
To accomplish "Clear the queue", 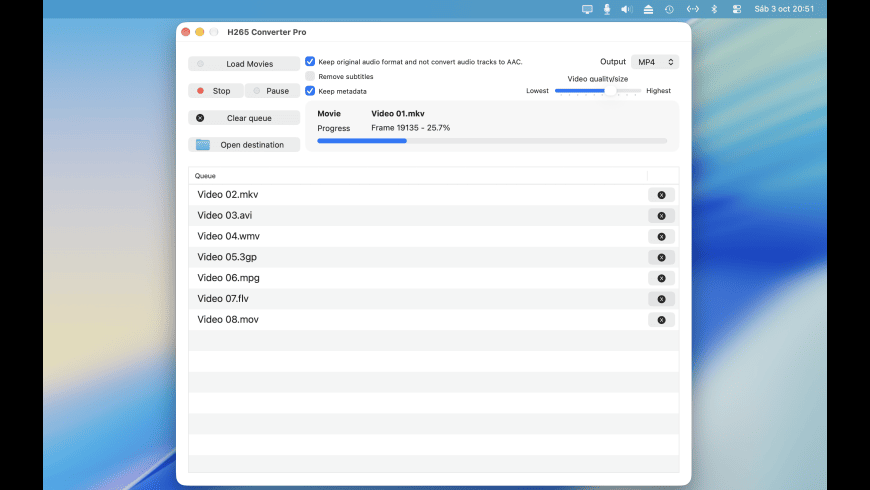I will click(x=244, y=118).
